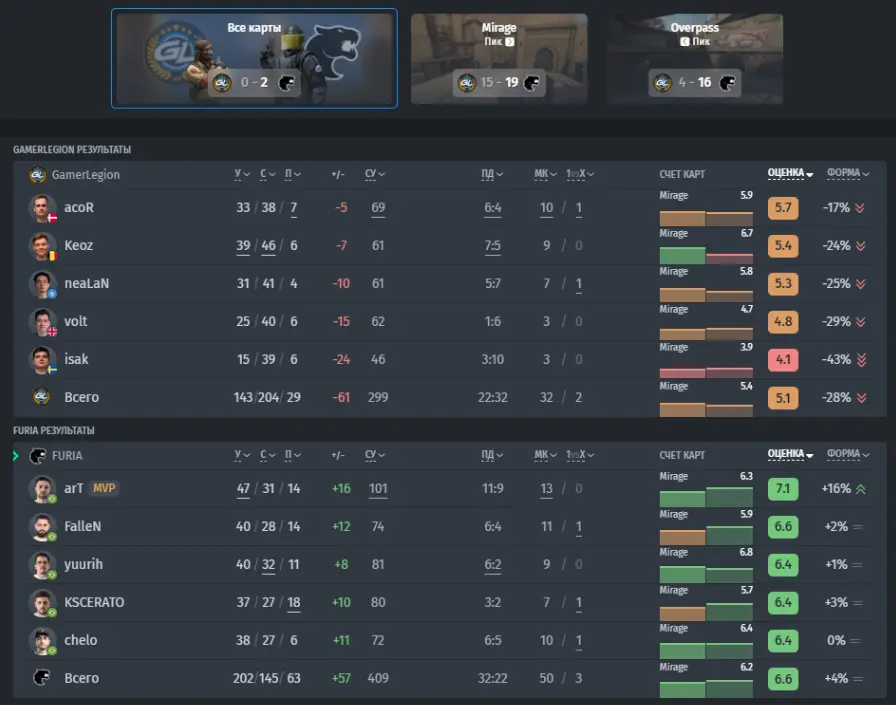Click the +/- column header in GamerLegion table

coord(338,174)
